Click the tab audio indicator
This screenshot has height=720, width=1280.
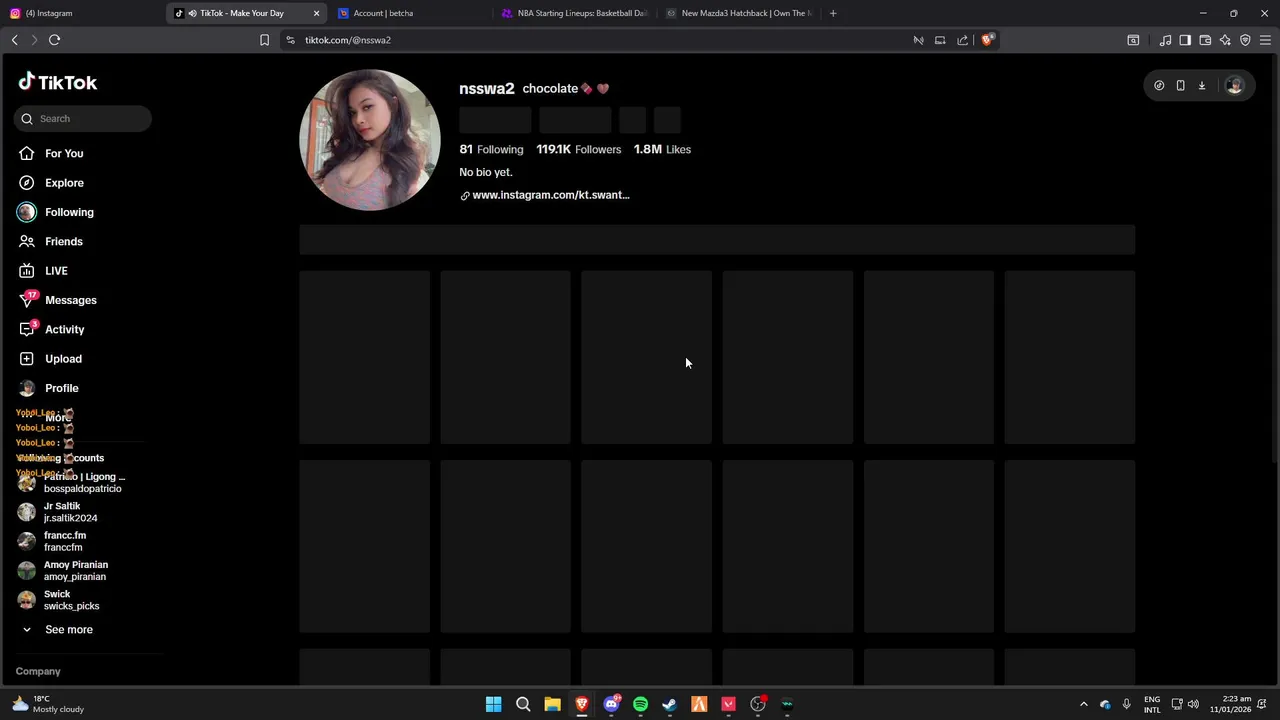tap(192, 13)
